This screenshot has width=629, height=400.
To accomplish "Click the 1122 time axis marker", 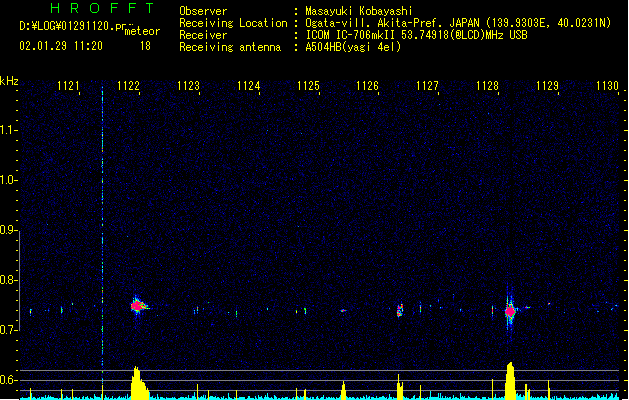I will (128, 86).
